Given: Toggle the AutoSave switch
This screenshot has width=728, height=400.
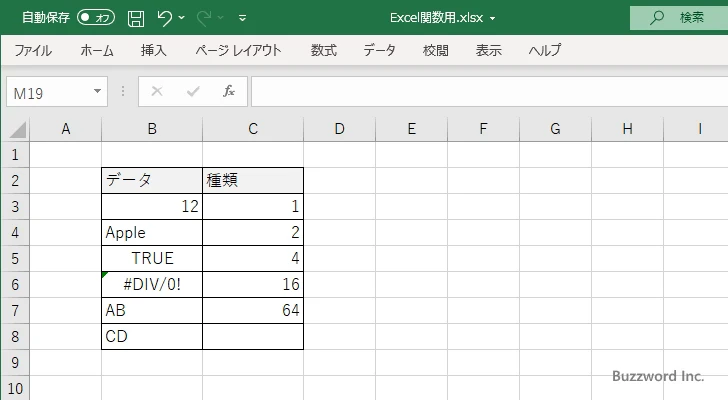Looking at the screenshot, I should tap(96, 18).
